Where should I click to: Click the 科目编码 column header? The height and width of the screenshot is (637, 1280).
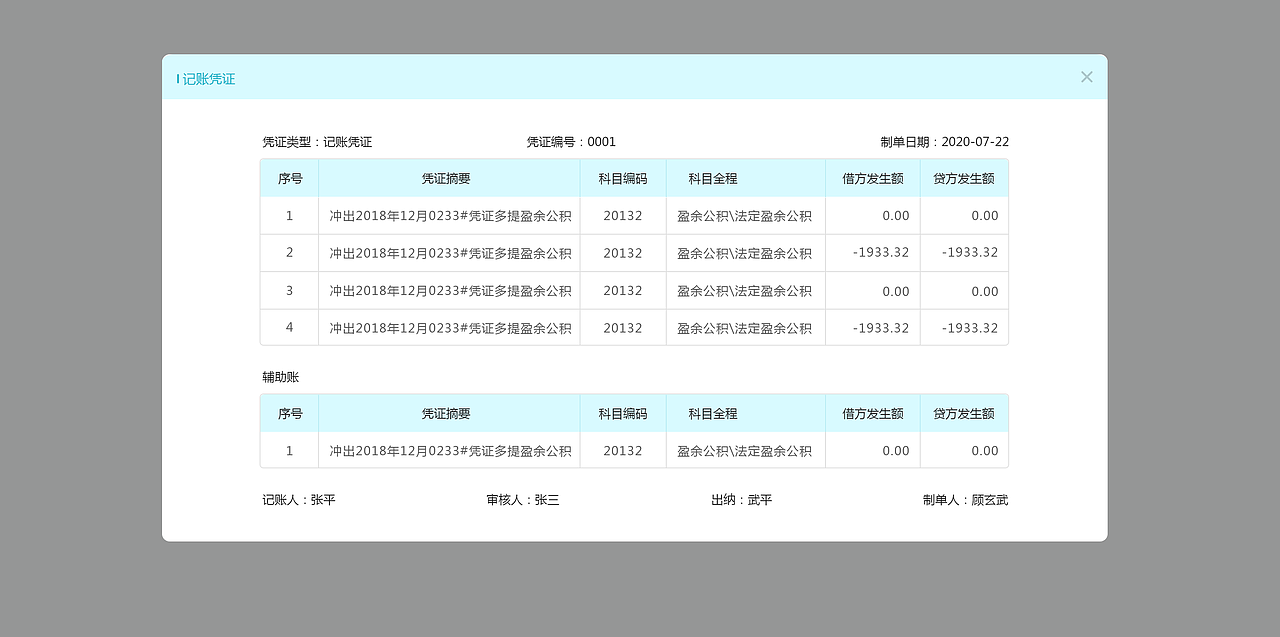point(622,177)
